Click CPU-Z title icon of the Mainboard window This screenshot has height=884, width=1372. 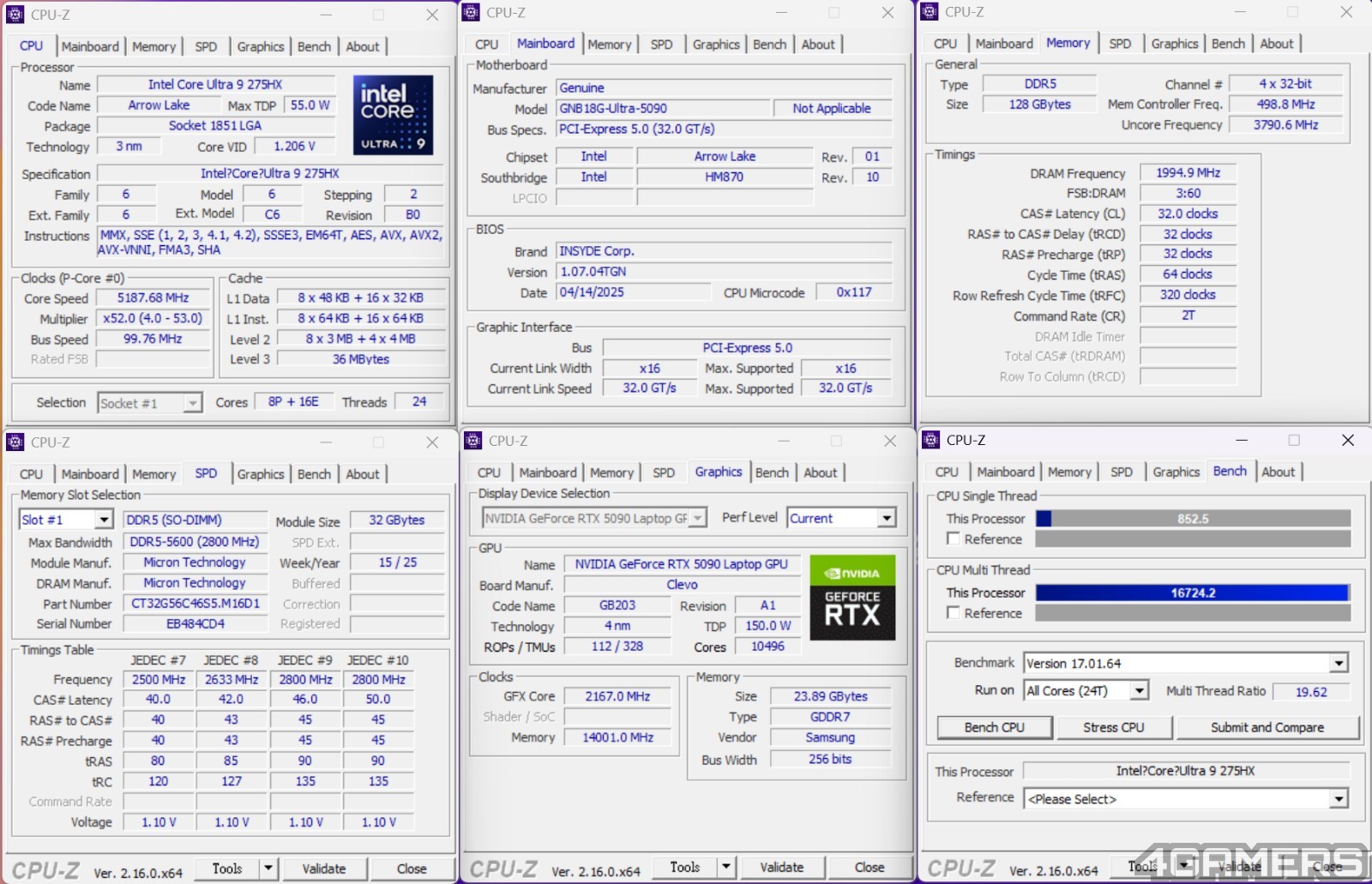coord(472,13)
